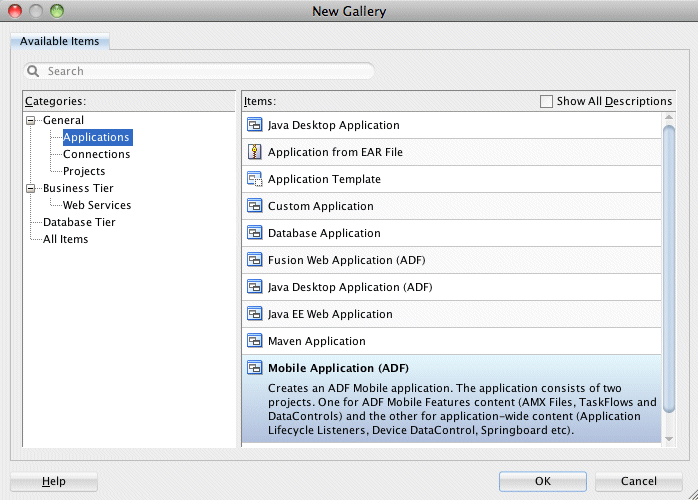Collapse the General category node
The image size is (698, 500).
[32, 121]
